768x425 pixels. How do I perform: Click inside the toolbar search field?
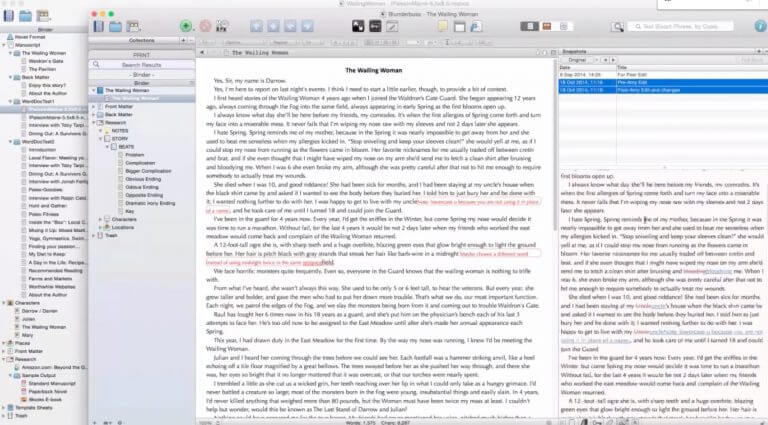(681, 26)
